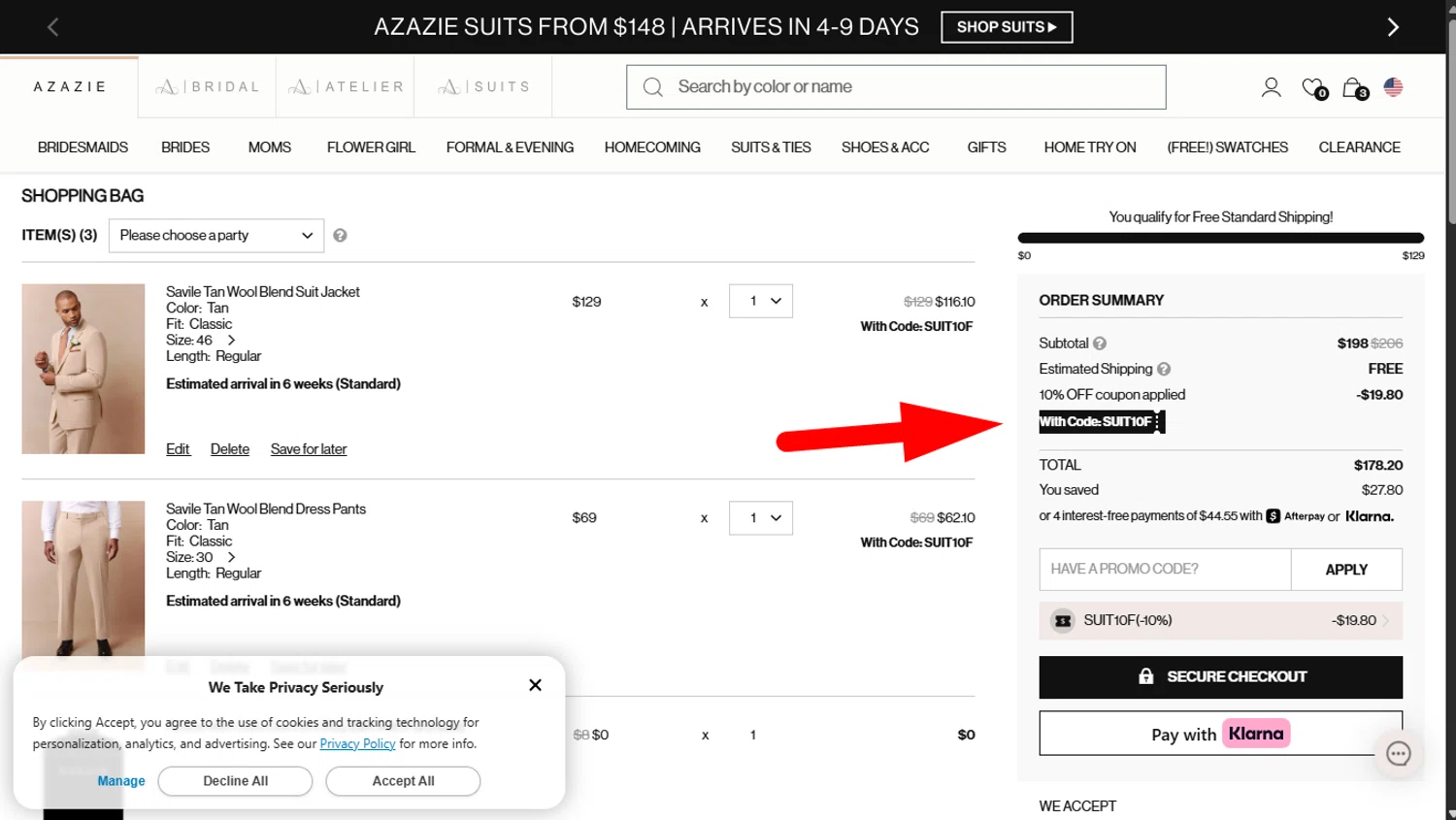
Task: Open the Privacy Policy link
Action: click(357, 744)
